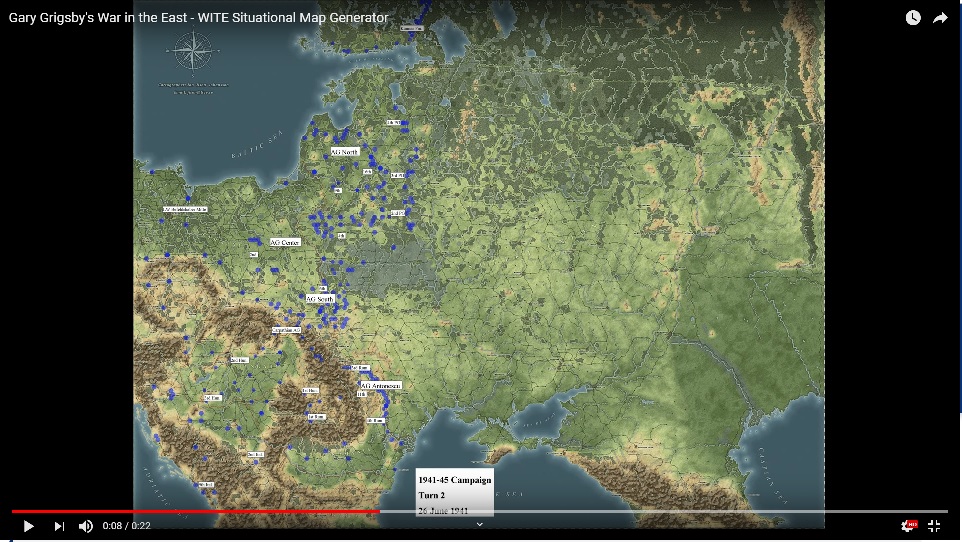Click the AG North map label

click(345, 152)
